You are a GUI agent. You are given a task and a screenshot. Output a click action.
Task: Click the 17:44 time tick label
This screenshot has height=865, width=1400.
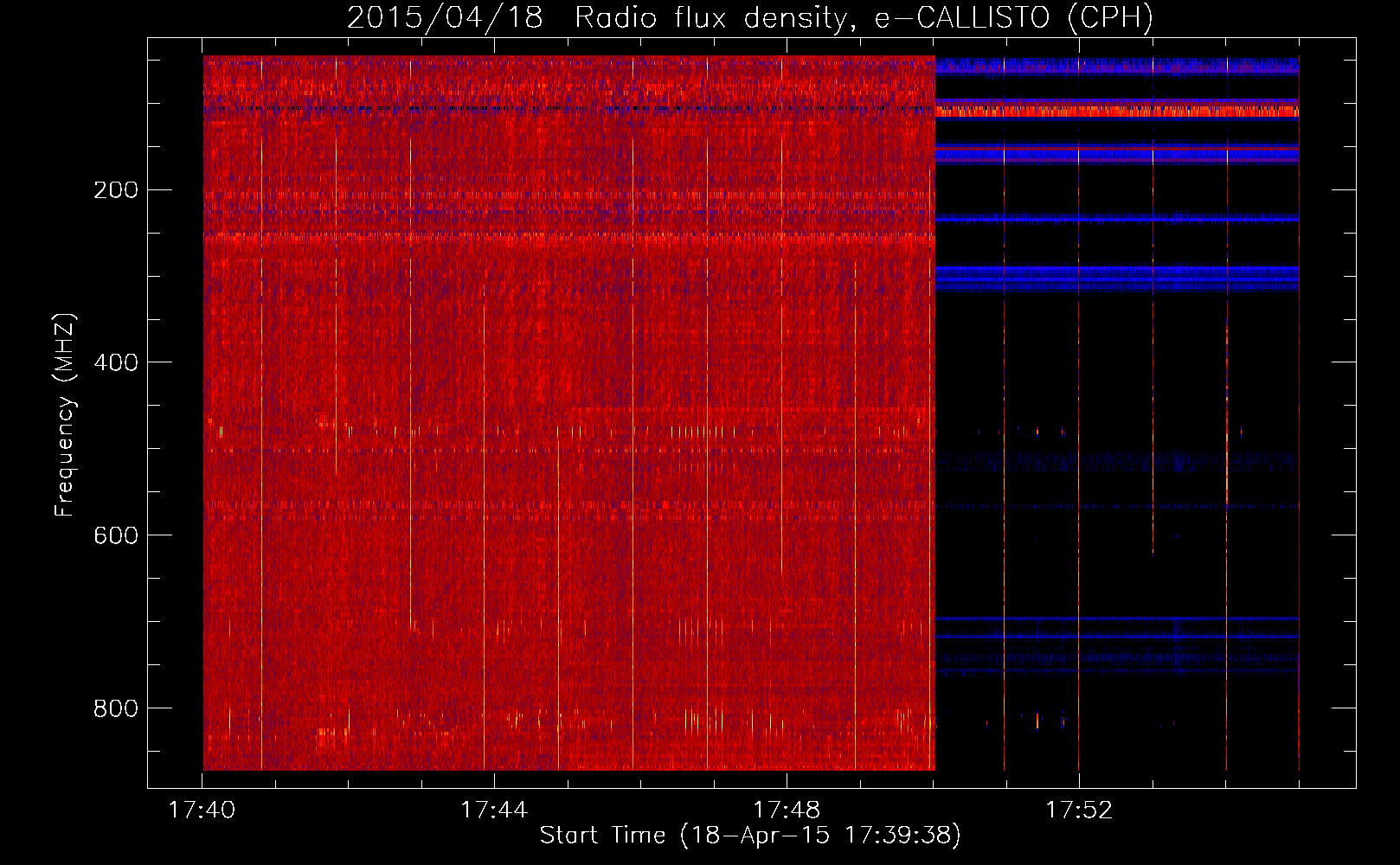click(x=494, y=811)
